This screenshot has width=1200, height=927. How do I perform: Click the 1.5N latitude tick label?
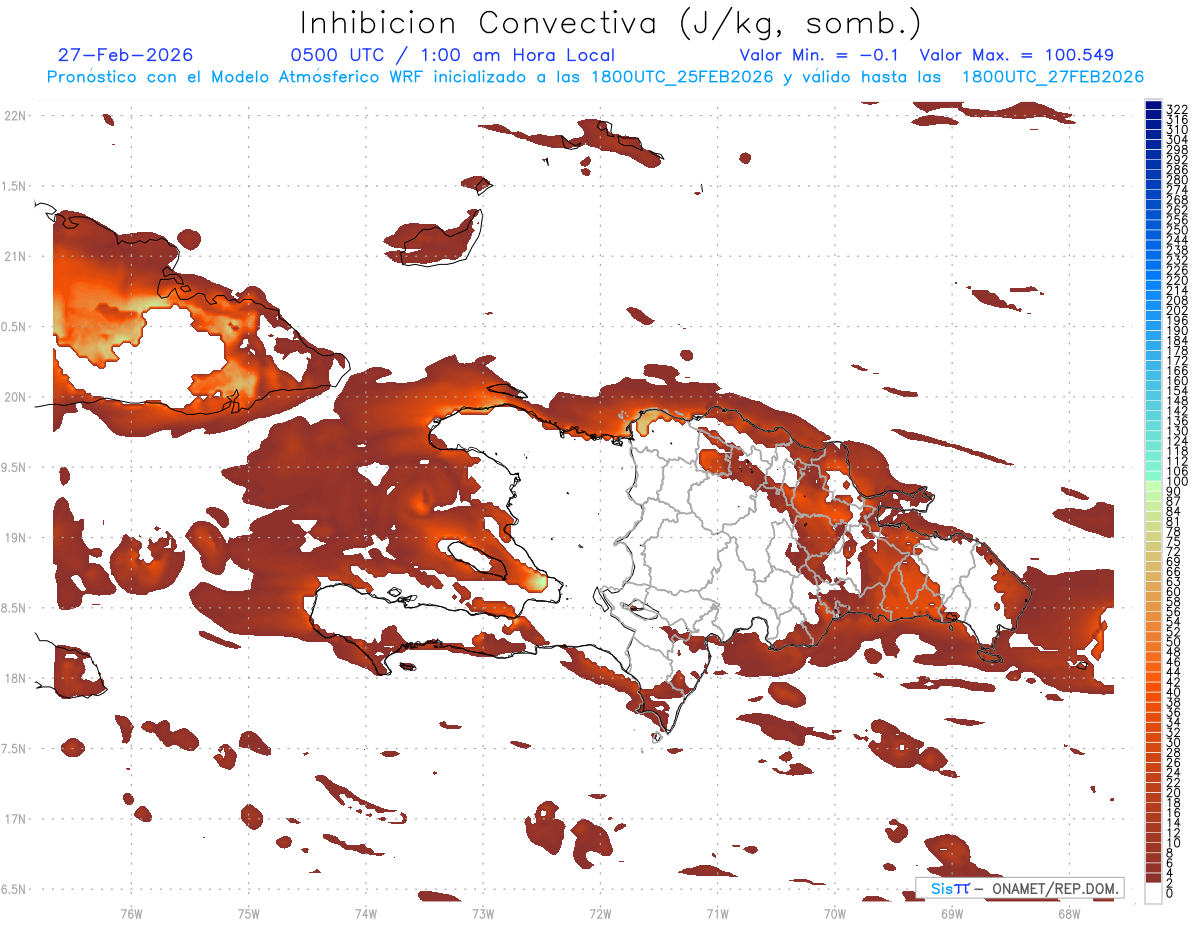[14, 186]
